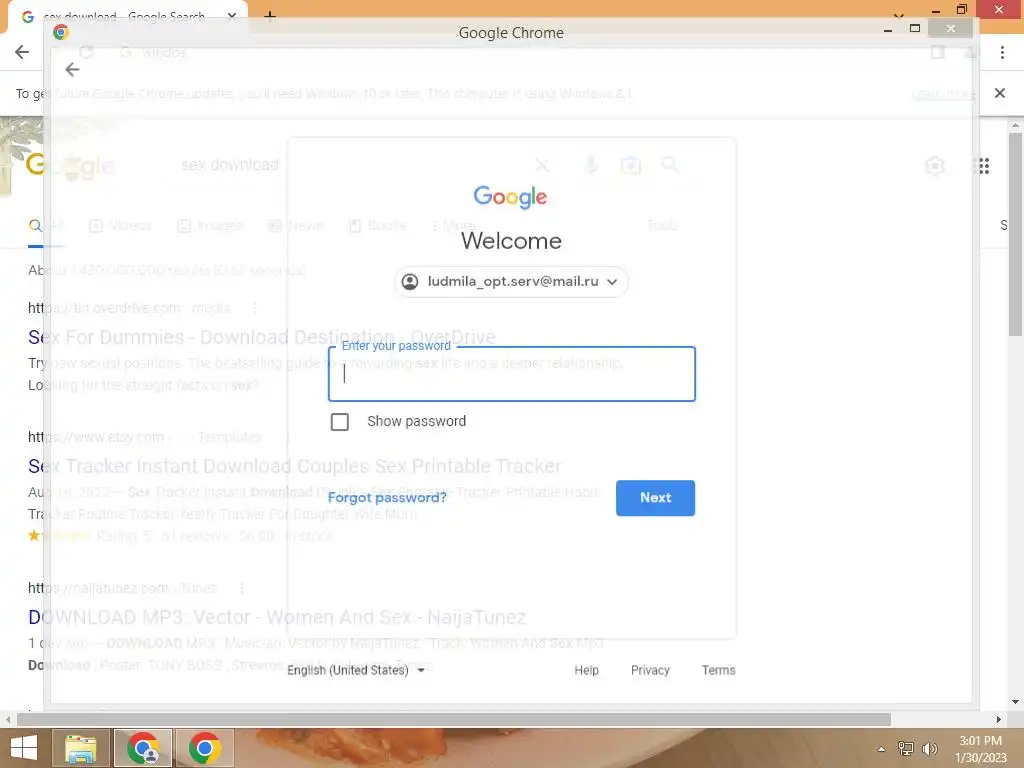Click the search magnifier icon in search box
Image resolution: width=1024 pixels, height=768 pixels.
click(x=670, y=165)
